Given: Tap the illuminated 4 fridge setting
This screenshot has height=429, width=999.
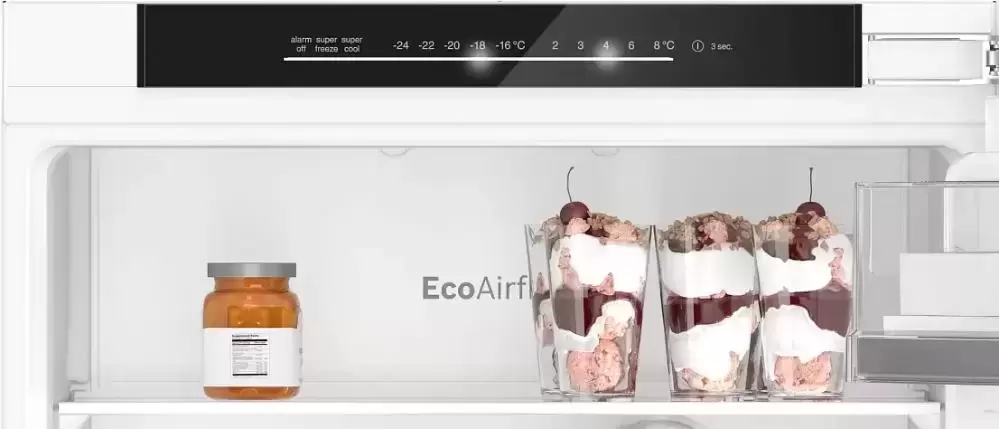Looking at the screenshot, I should click(605, 46).
